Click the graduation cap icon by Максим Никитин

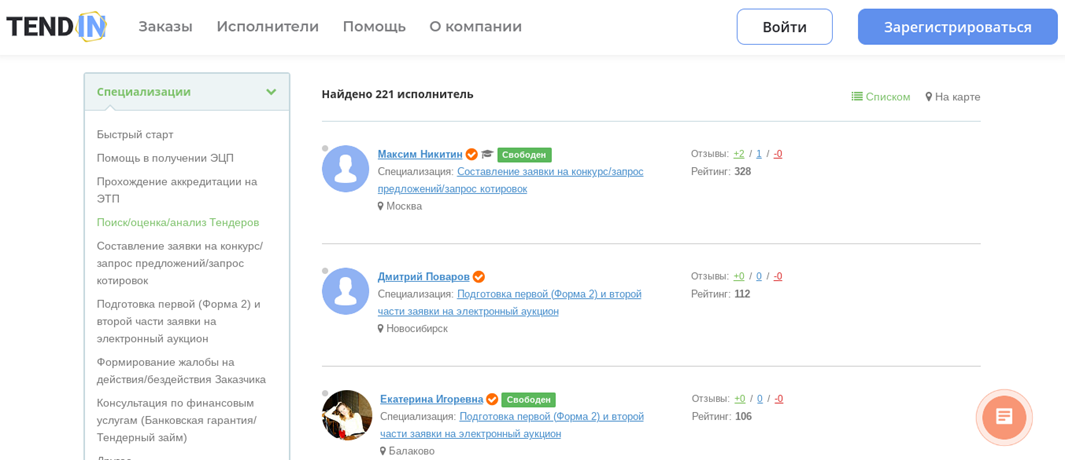pos(486,155)
